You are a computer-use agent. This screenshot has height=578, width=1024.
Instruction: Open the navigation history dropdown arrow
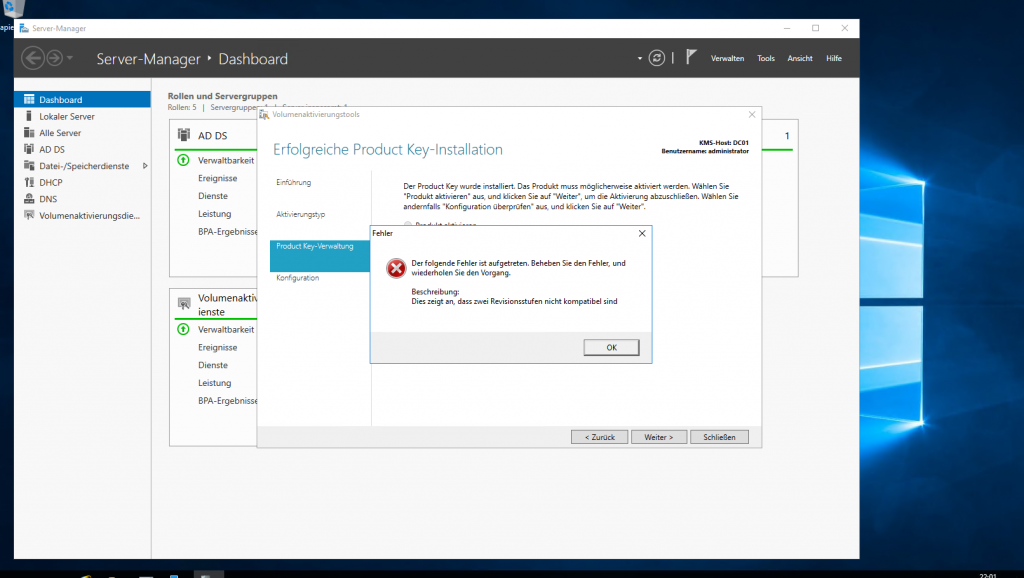pos(70,58)
